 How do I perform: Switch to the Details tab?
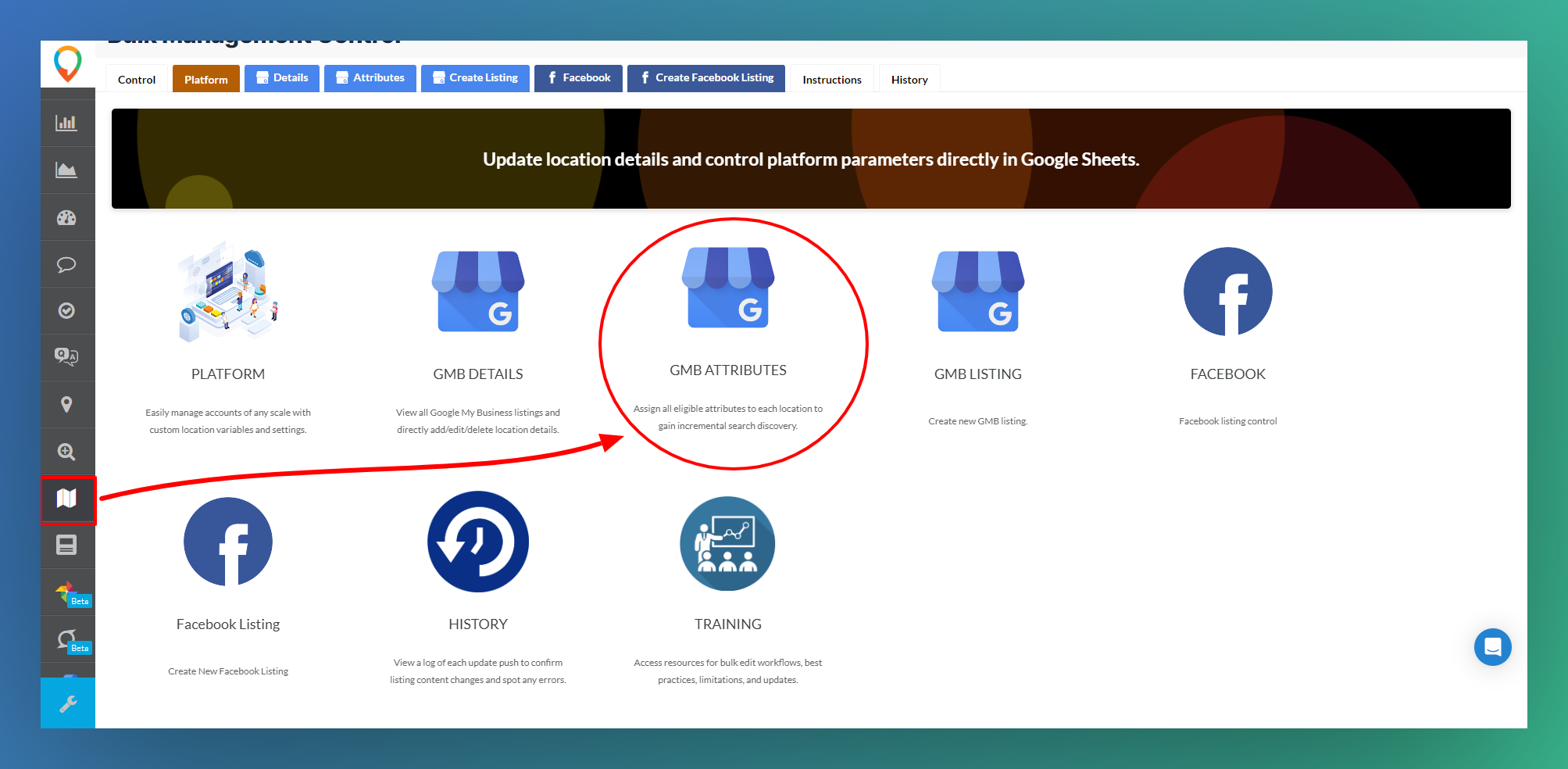282,78
